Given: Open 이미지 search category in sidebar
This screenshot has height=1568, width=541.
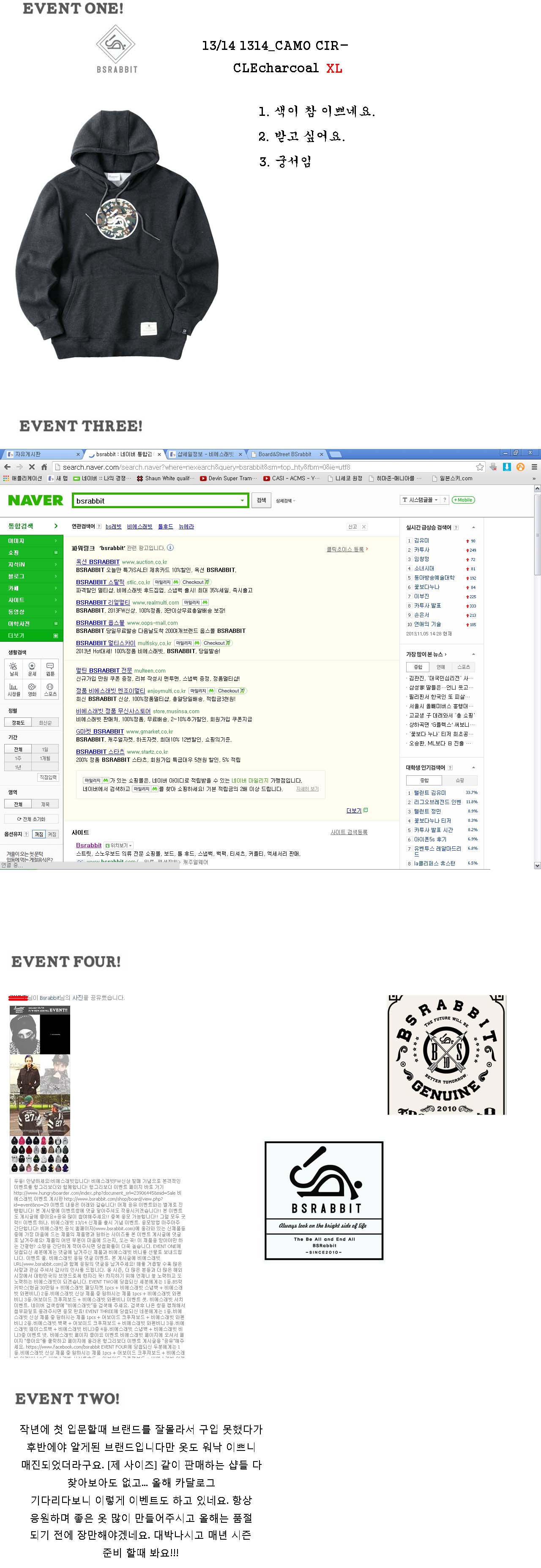Looking at the screenshot, I should tap(31, 541).
